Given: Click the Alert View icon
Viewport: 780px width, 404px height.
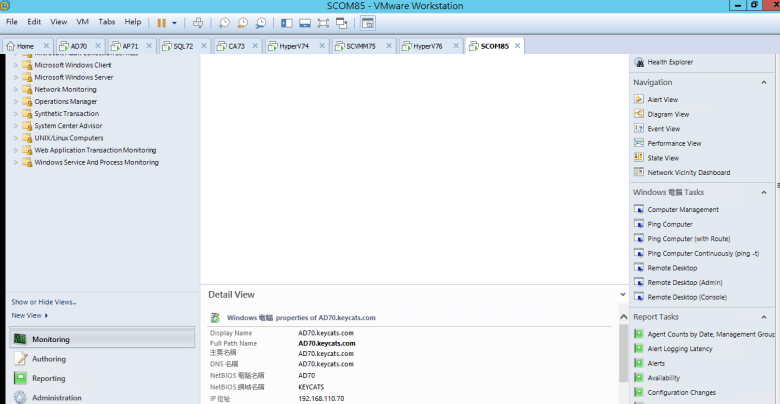Looking at the screenshot, I should (639, 100).
